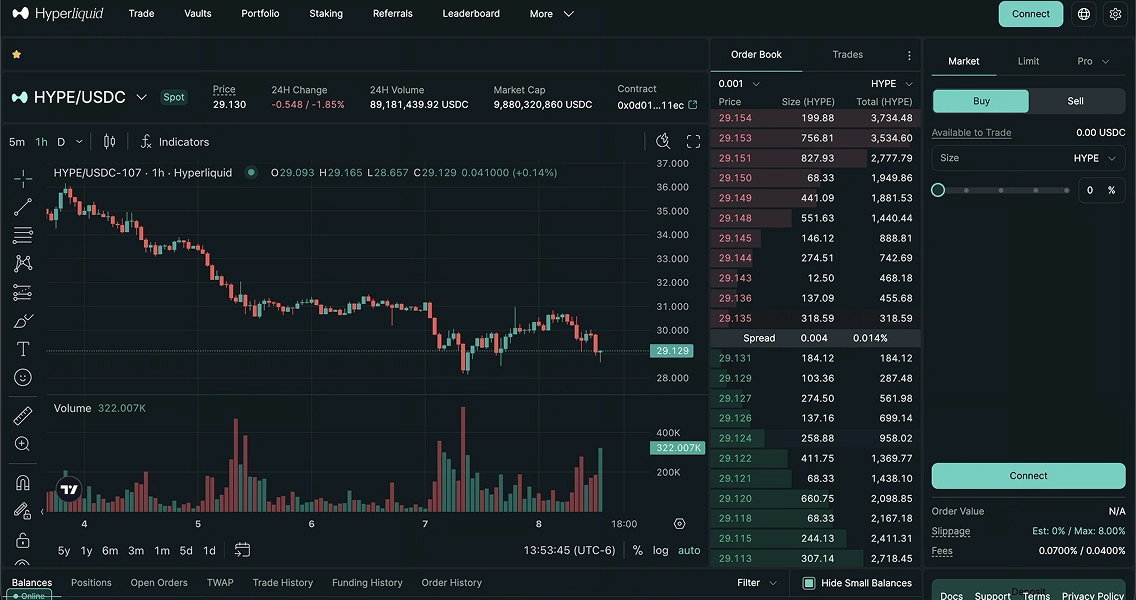Open the 0.001 price grouping dropdown
Screen dimensions: 1136x600
[x=739, y=84]
